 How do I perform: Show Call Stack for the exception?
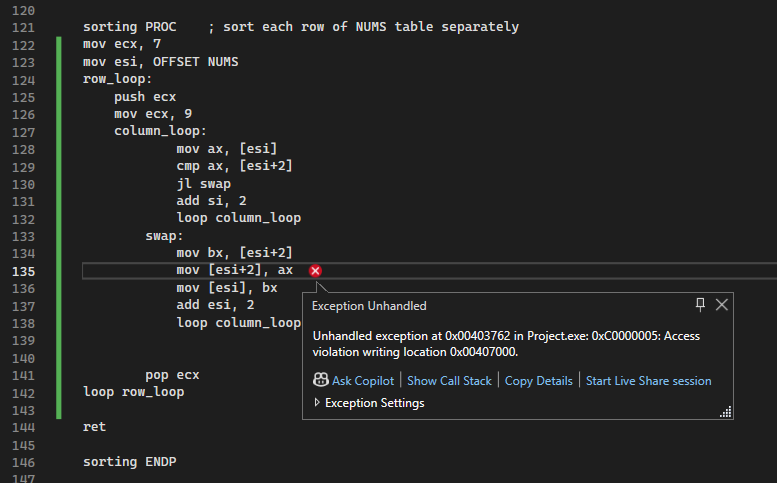tap(449, 380)
